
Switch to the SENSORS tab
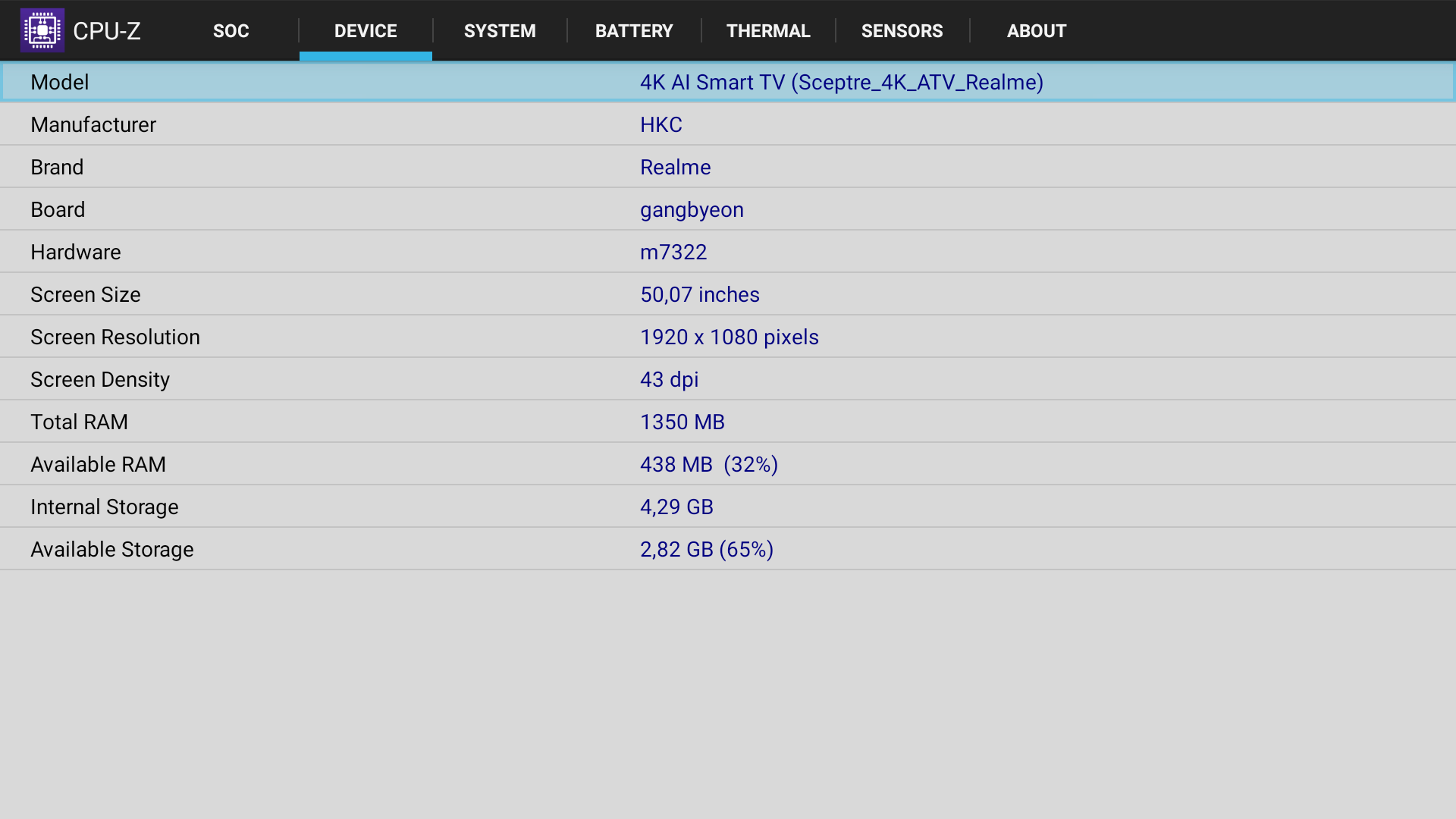point(902,31)
